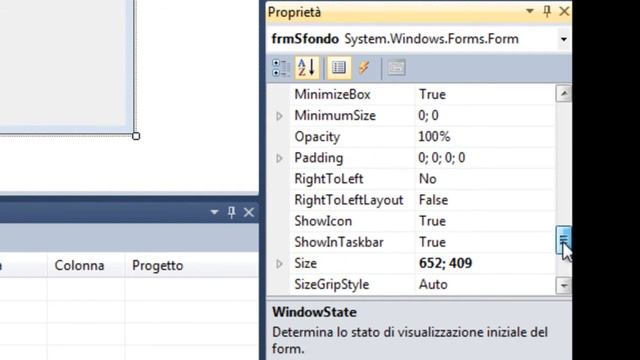Select the MinimizeBox True value
This screenshot has width=640, height=360.
(x=432, y=95)
